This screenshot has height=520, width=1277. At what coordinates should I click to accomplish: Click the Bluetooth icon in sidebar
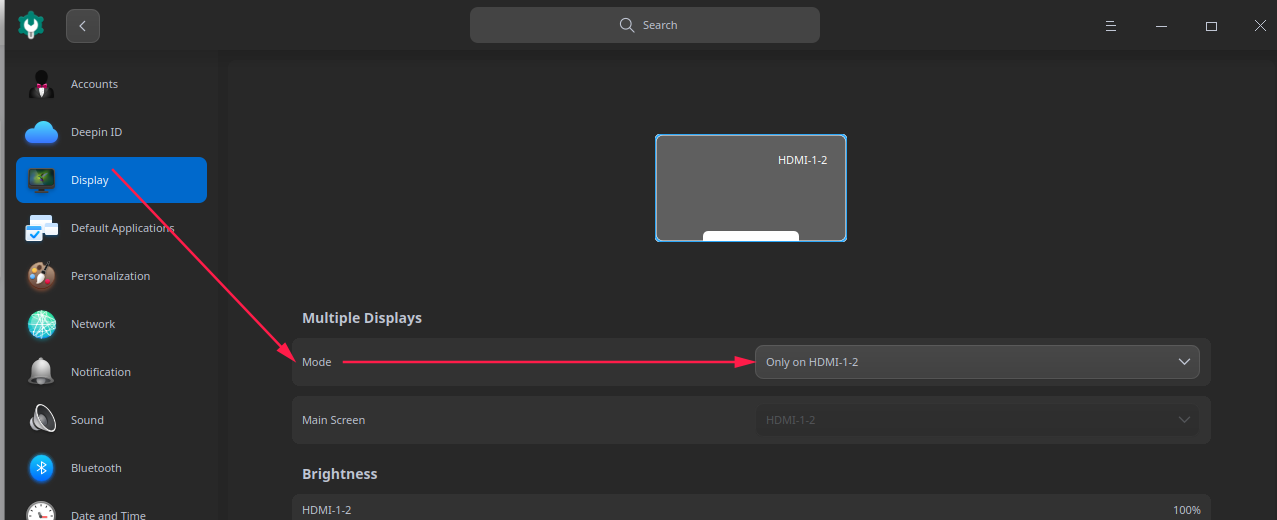(x=41, y=468)
